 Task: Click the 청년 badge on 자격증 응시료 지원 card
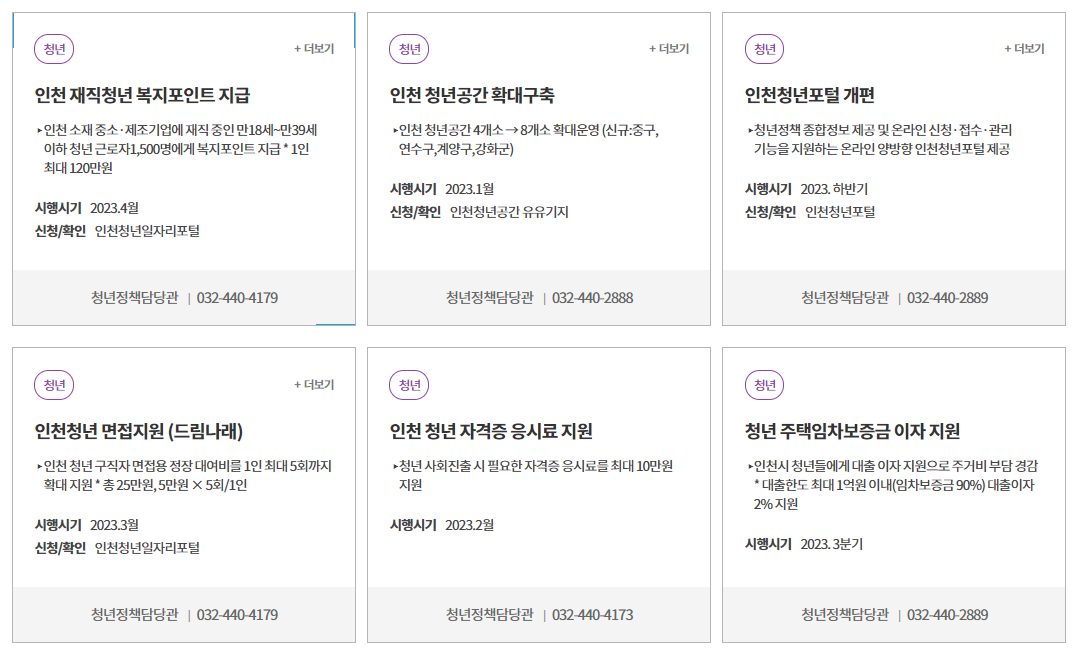pos(409,385)
